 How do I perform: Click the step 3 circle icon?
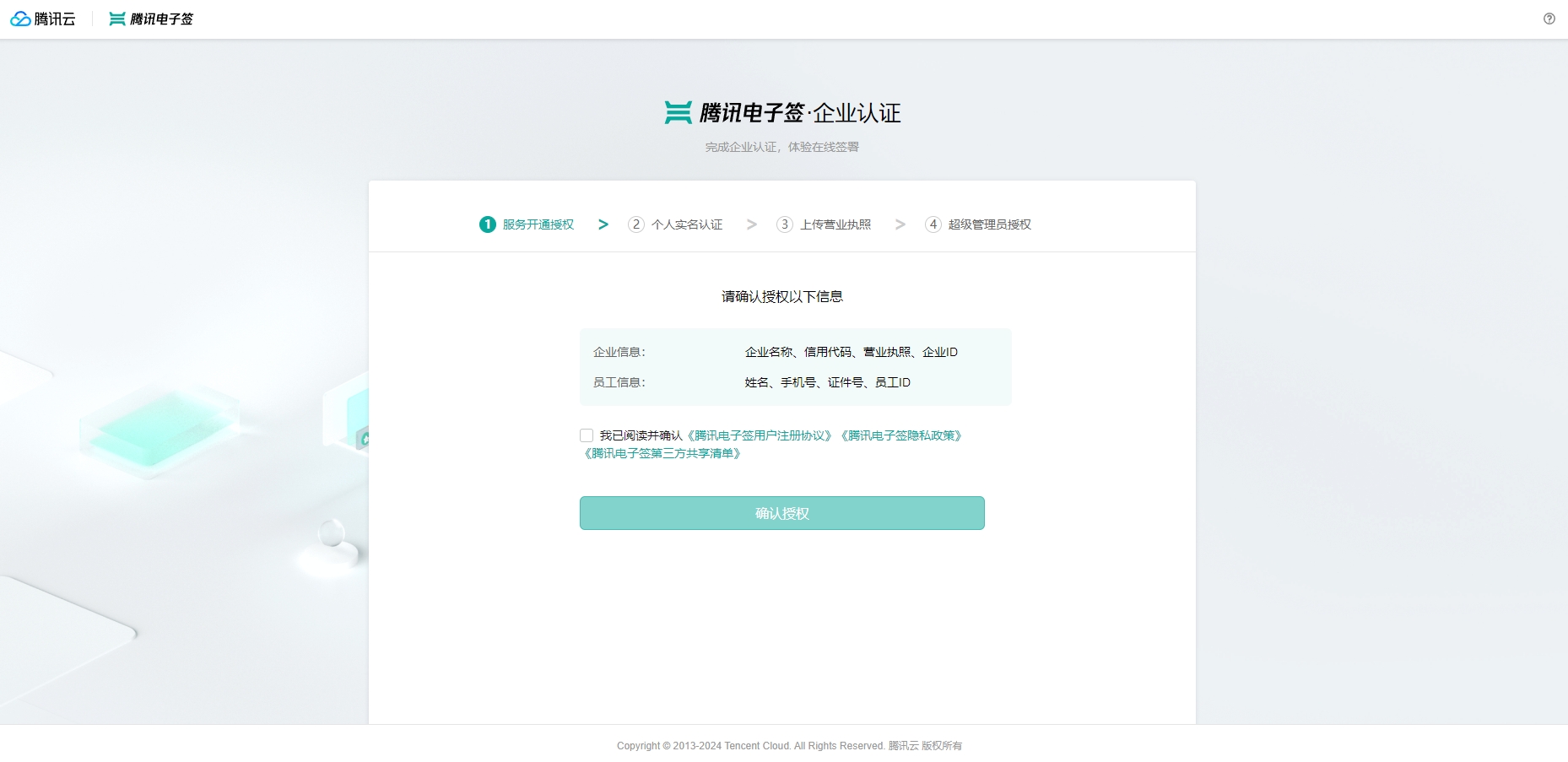point(784,224)
